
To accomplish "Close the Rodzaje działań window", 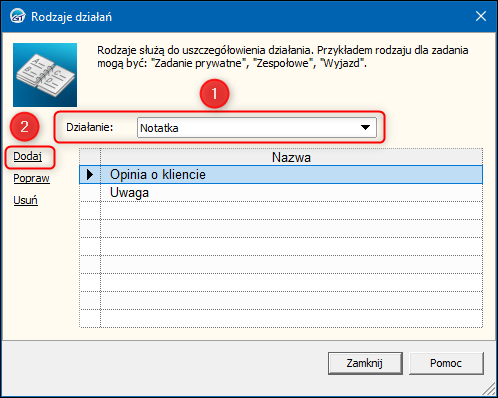I will pyautogui.click(x=481, y=16).
